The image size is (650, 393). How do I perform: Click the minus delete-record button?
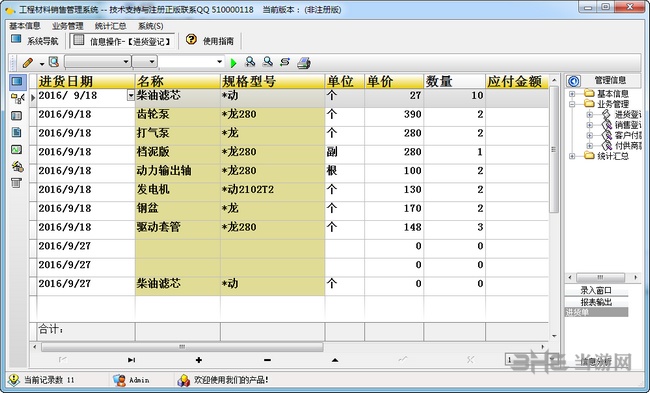point(267,360)
